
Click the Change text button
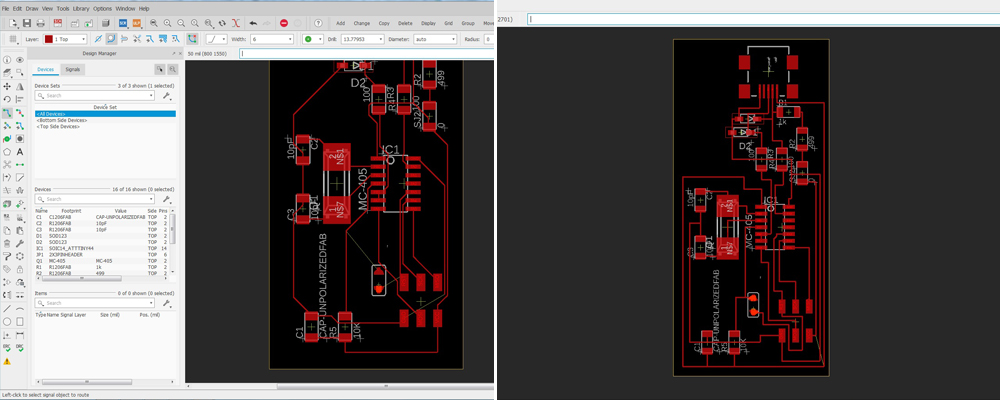coord(361,22)
